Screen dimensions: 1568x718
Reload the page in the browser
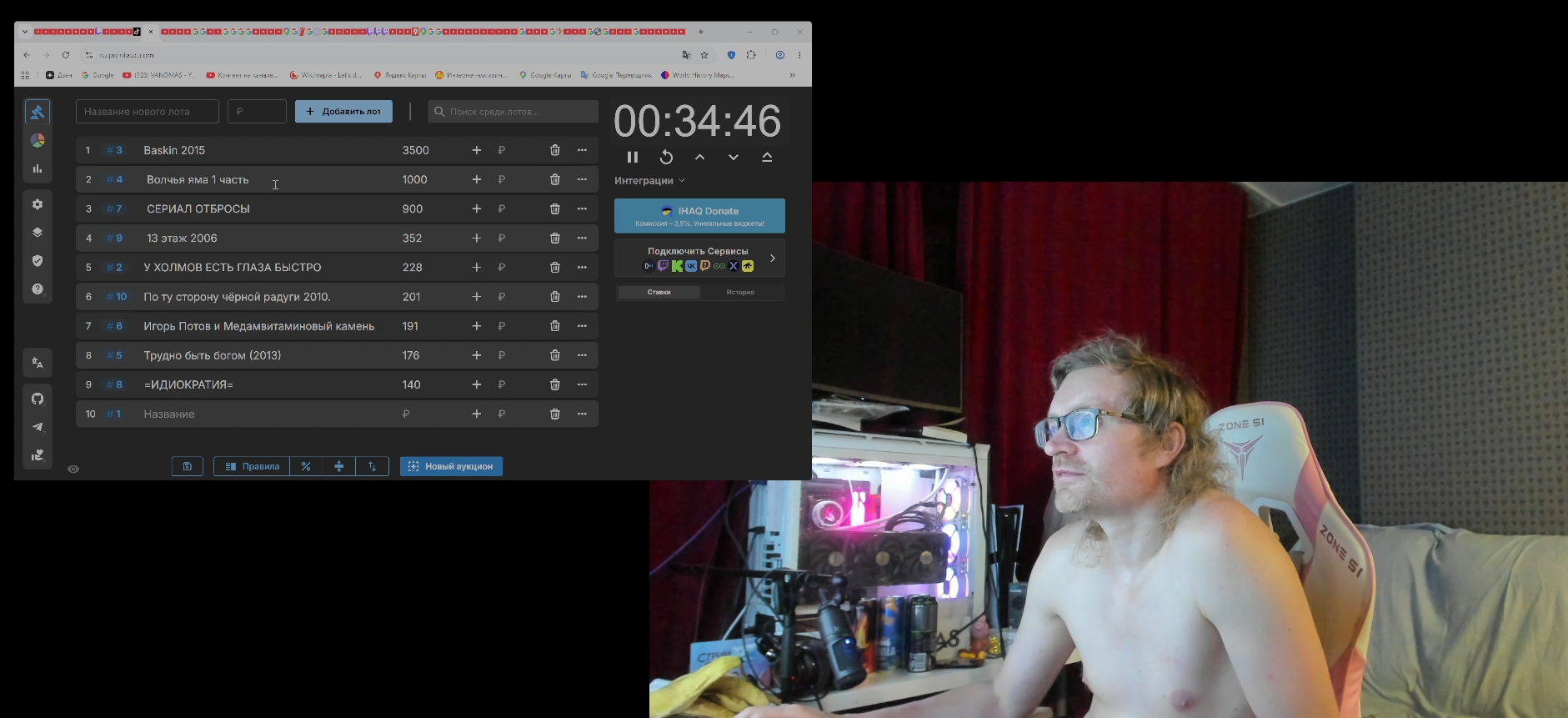(66, 55)
